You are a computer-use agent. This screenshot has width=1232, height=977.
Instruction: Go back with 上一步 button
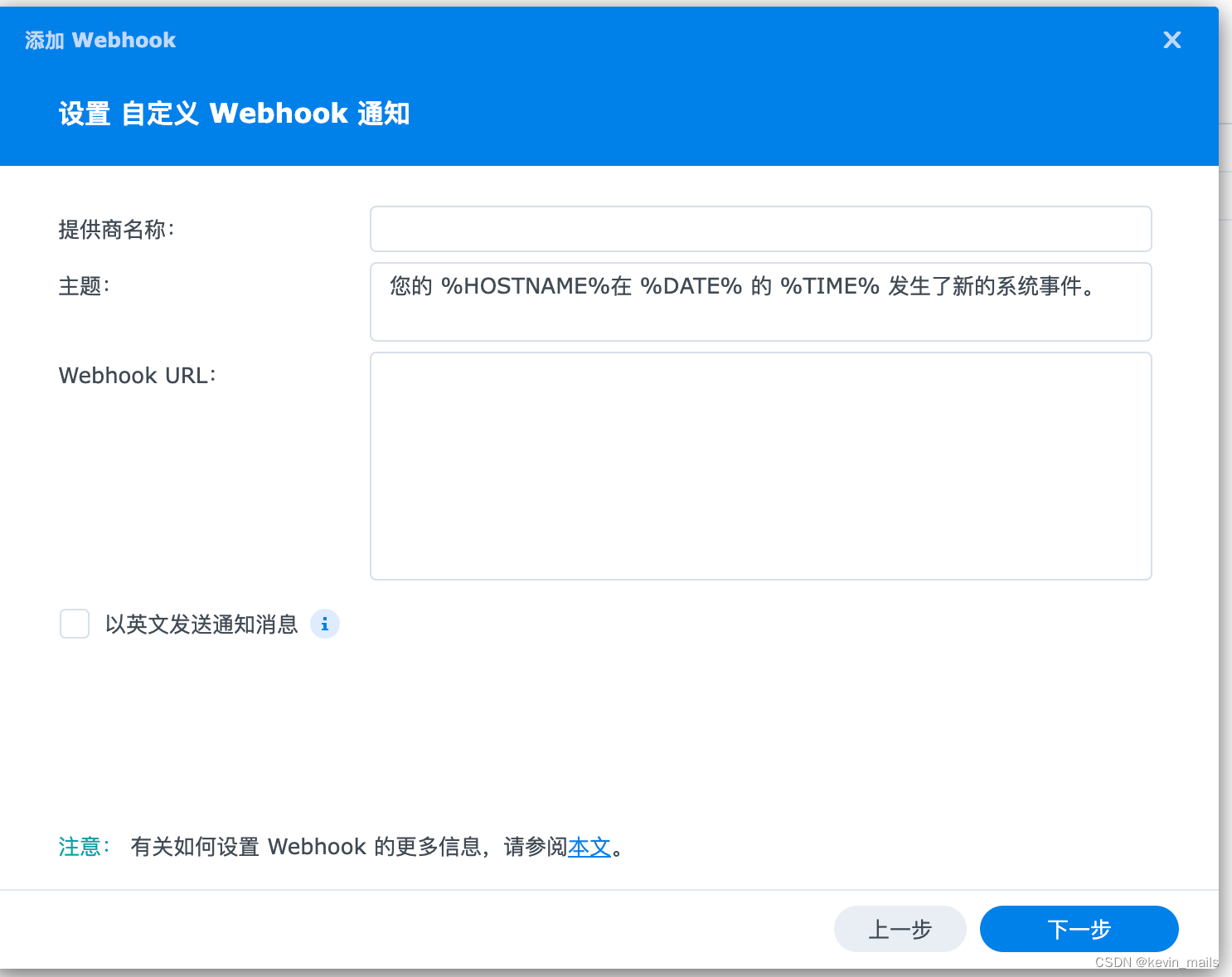pos(900,929)
